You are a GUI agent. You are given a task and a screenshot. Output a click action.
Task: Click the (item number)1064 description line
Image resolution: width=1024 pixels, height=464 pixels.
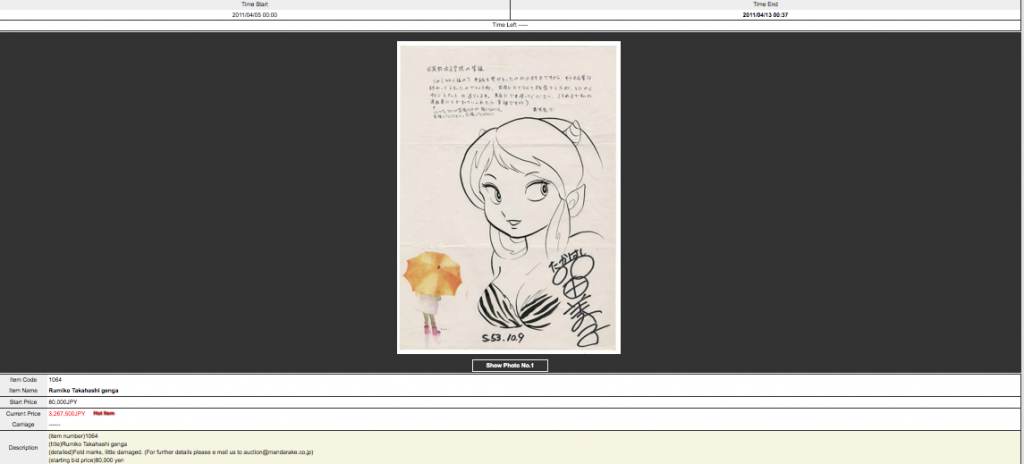point(73,435)
